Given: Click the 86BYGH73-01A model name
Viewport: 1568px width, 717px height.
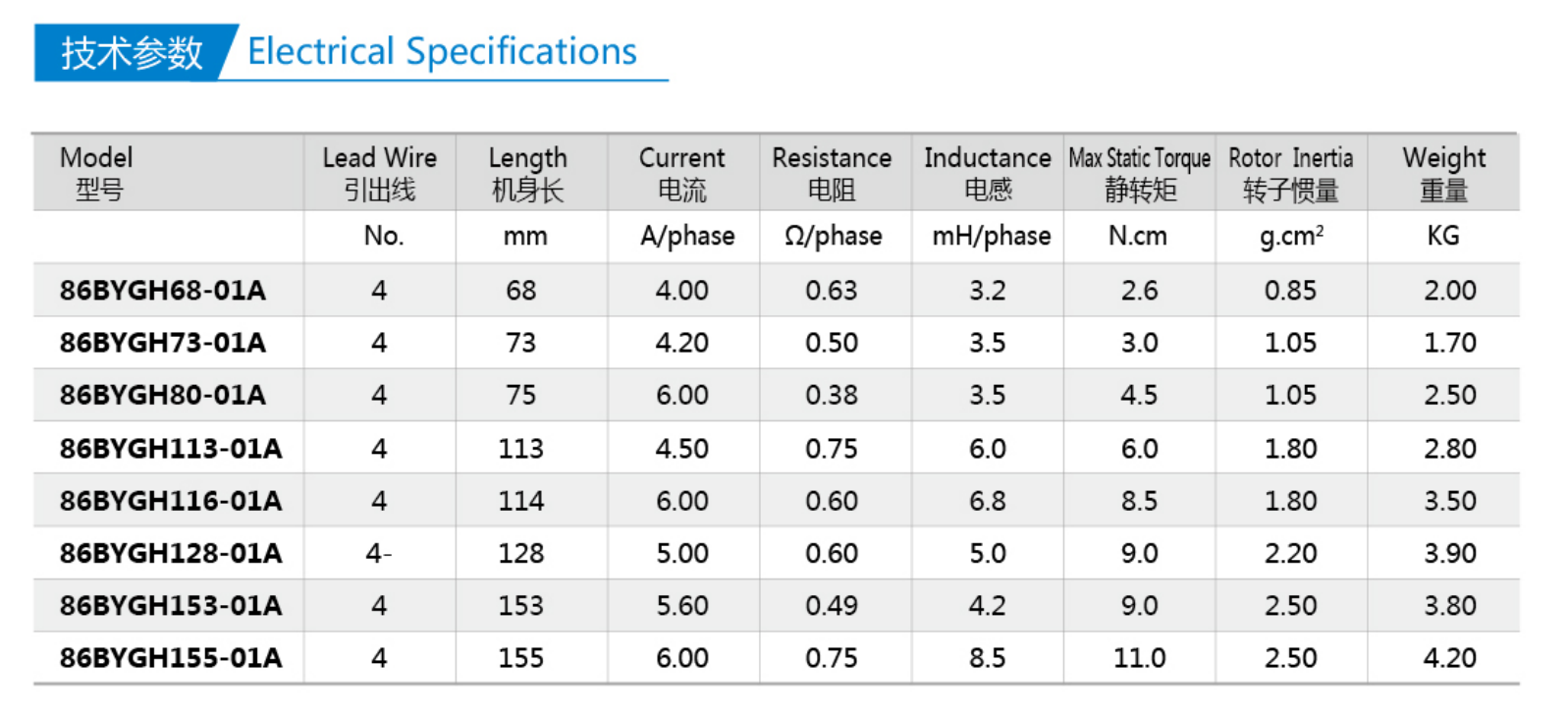Looking at the screenshot, I should (x=162, y=343).
